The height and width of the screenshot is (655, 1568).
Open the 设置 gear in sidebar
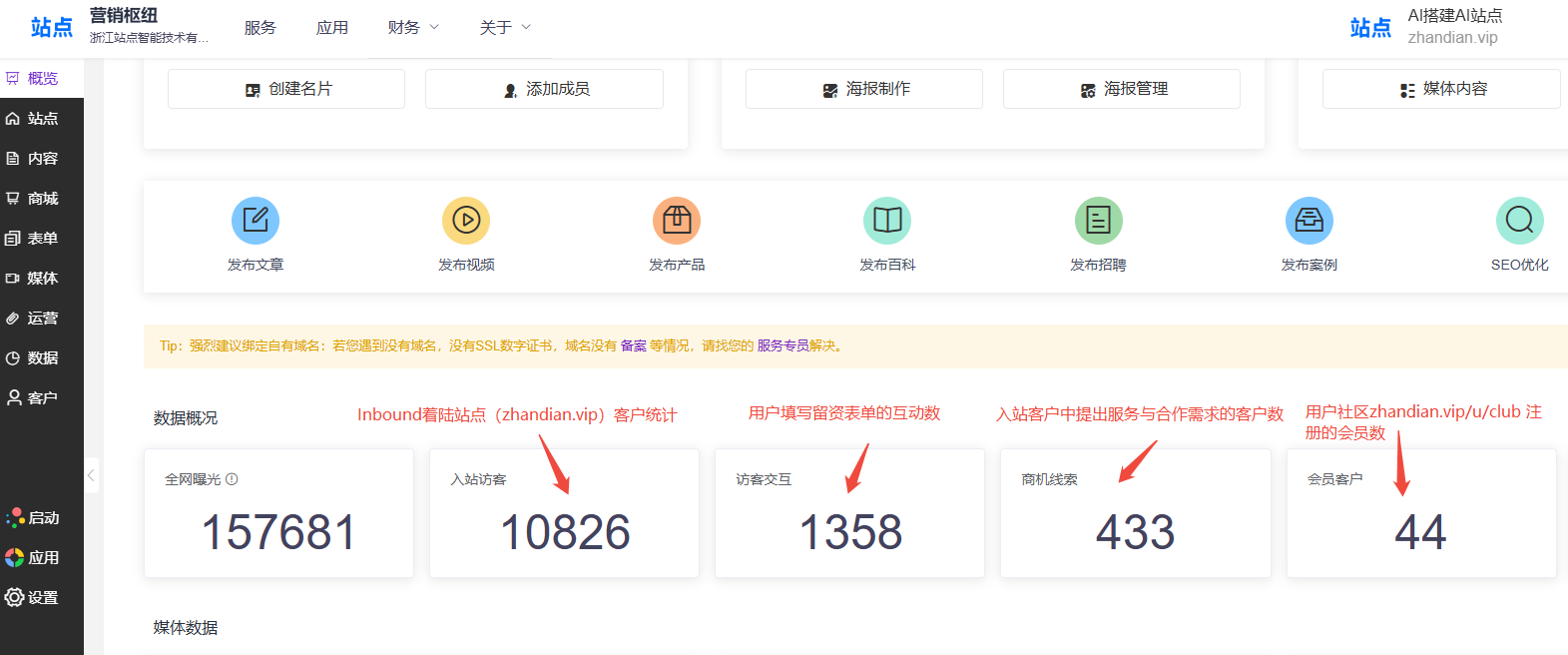pos(32,598)
